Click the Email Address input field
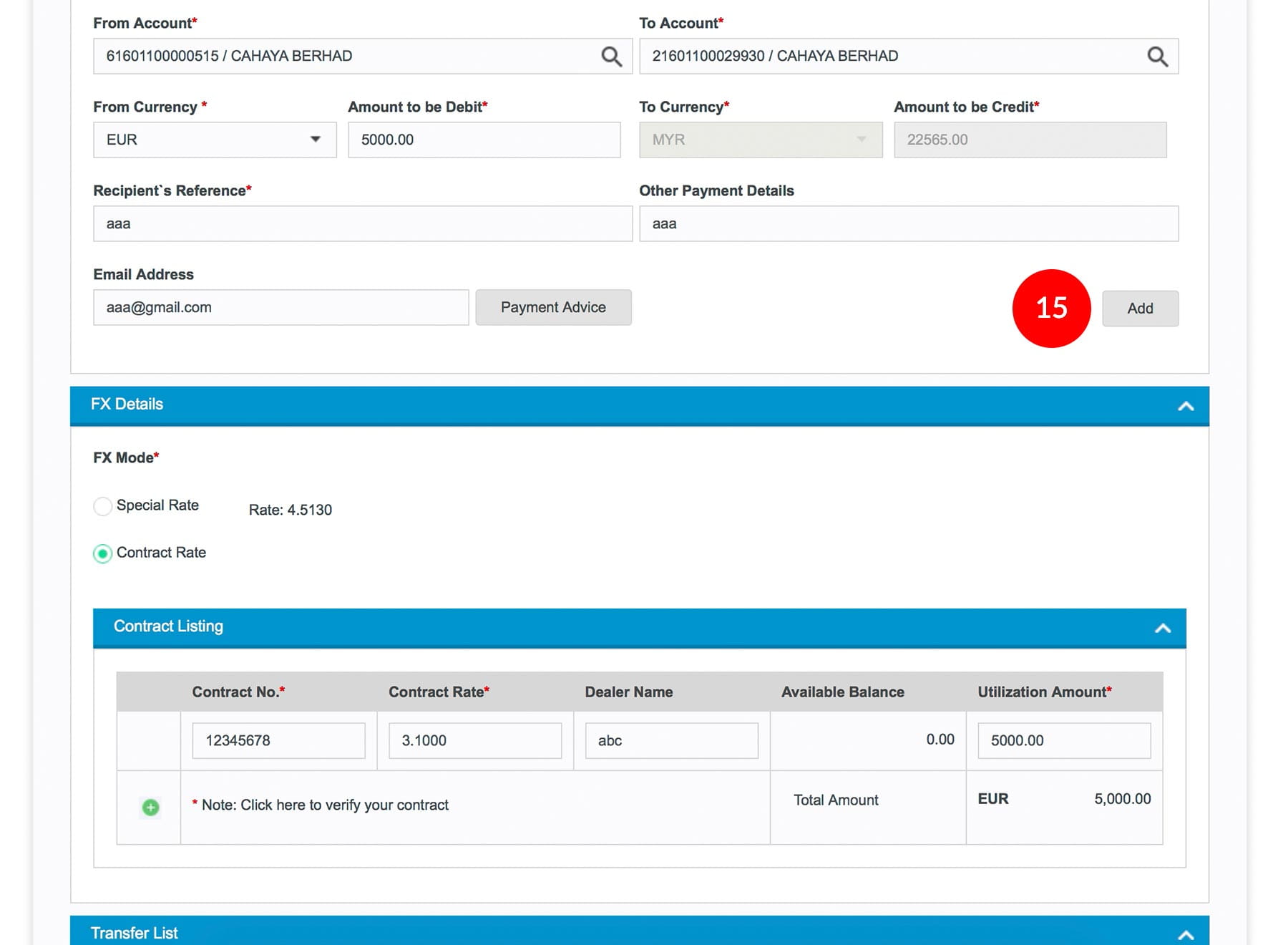The width and height of the screenshot is (1288, 945). coord(280,307)
